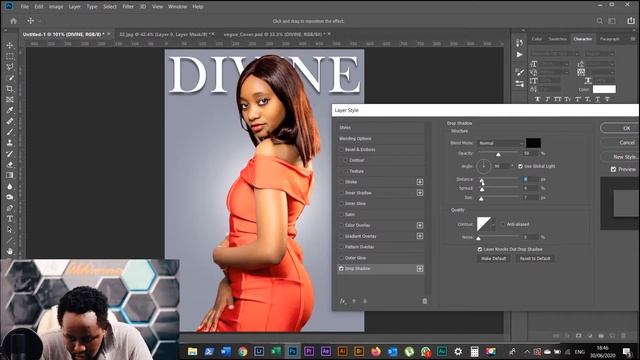640x360 pixels.
Task: Add another Drop Shadow with plus icon
Action: 420,269
